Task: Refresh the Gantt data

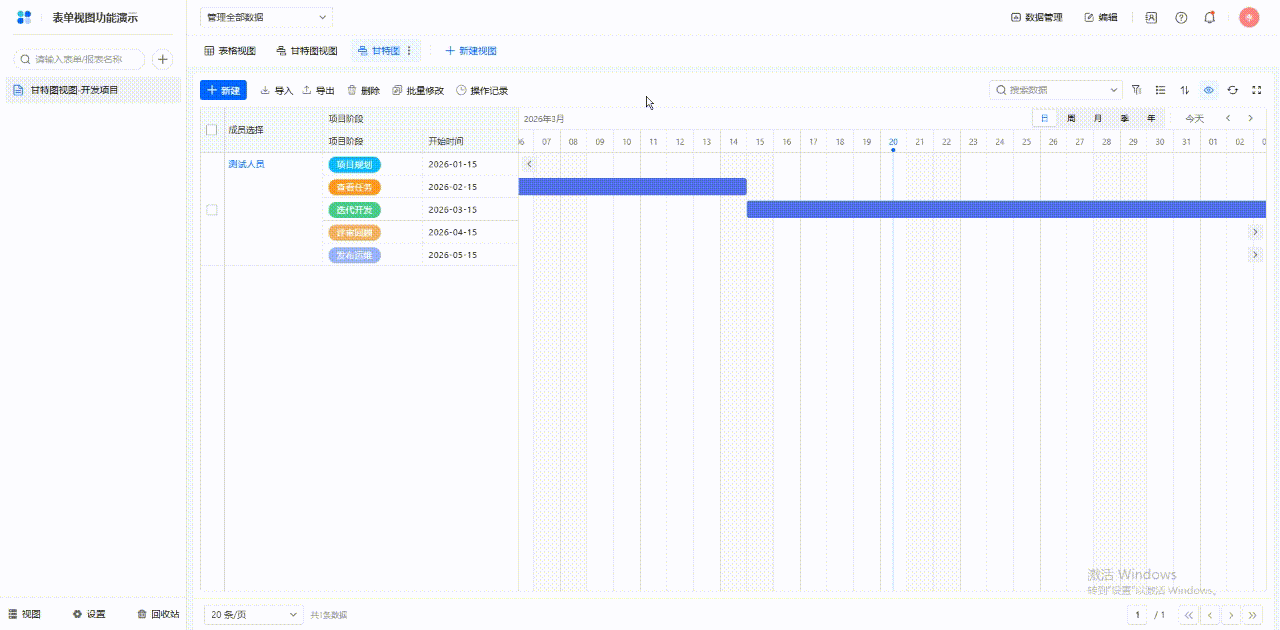Action: click(x=1233, y=90)
